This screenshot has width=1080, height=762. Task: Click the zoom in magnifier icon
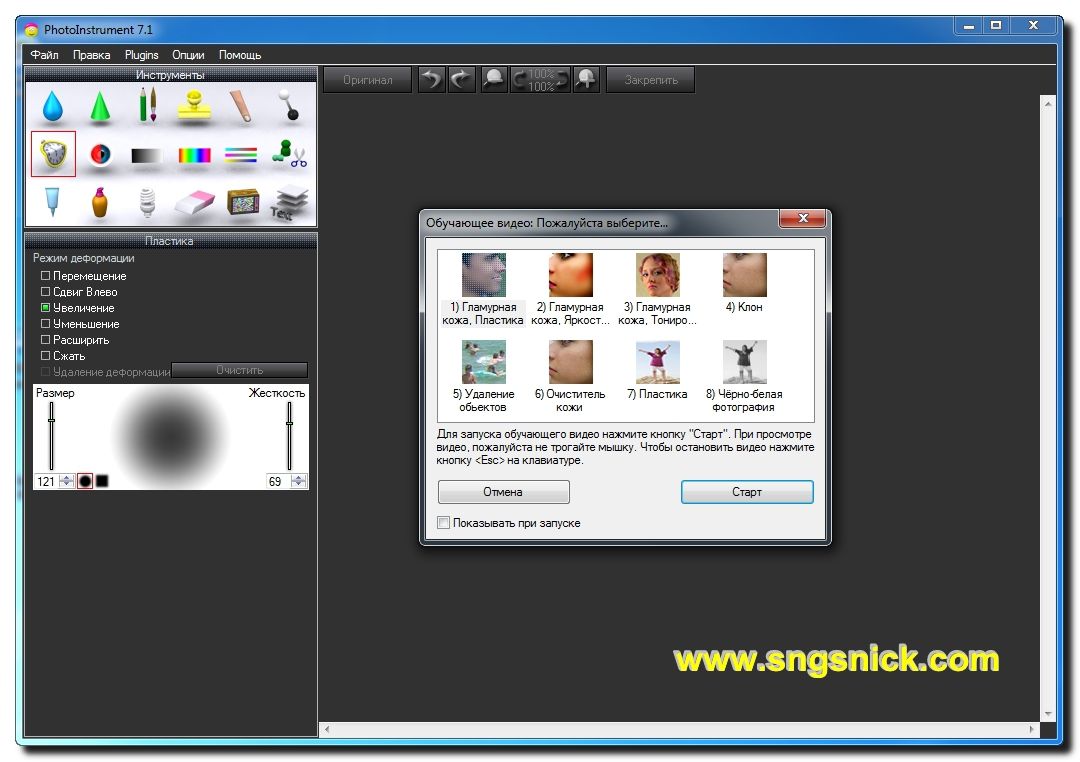[586, 80]
